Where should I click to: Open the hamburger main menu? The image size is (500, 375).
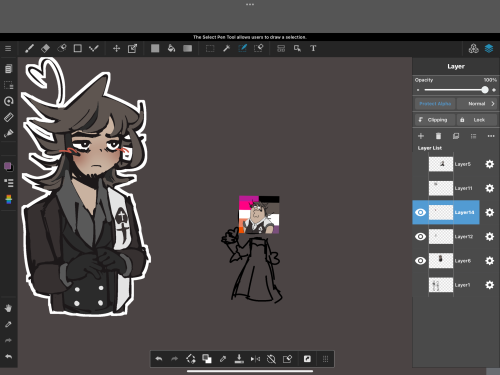point(8,49)
